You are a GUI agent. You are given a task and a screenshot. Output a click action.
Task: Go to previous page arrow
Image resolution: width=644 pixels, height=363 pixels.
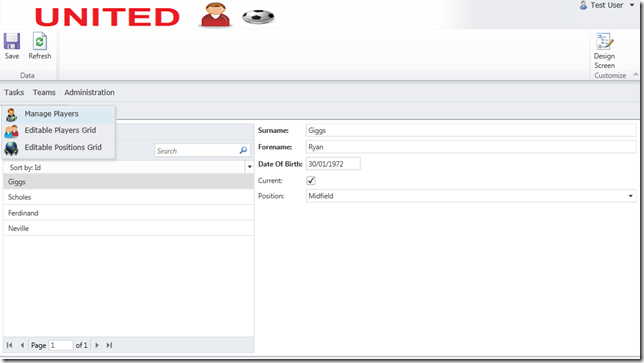click(22, 345)
